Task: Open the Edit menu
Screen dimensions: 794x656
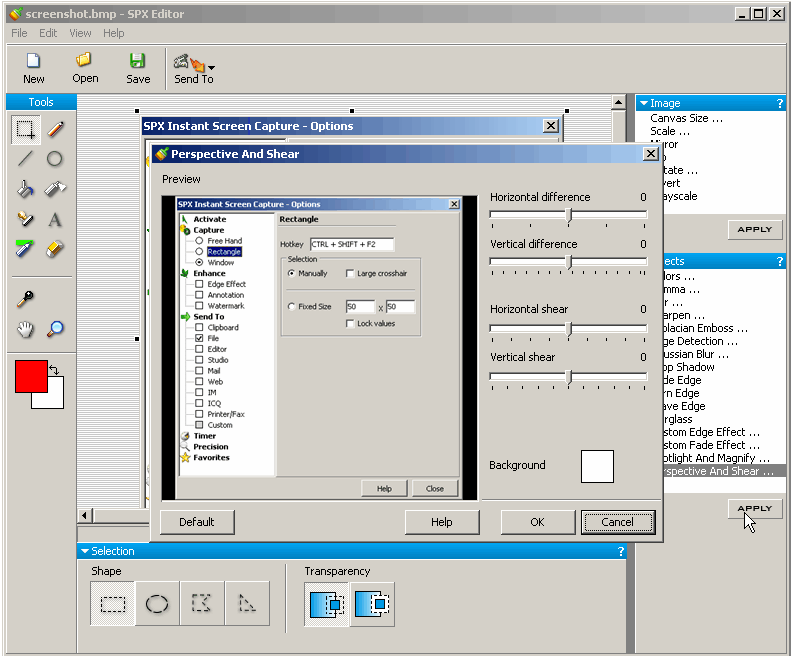Action: coord(48,33)
